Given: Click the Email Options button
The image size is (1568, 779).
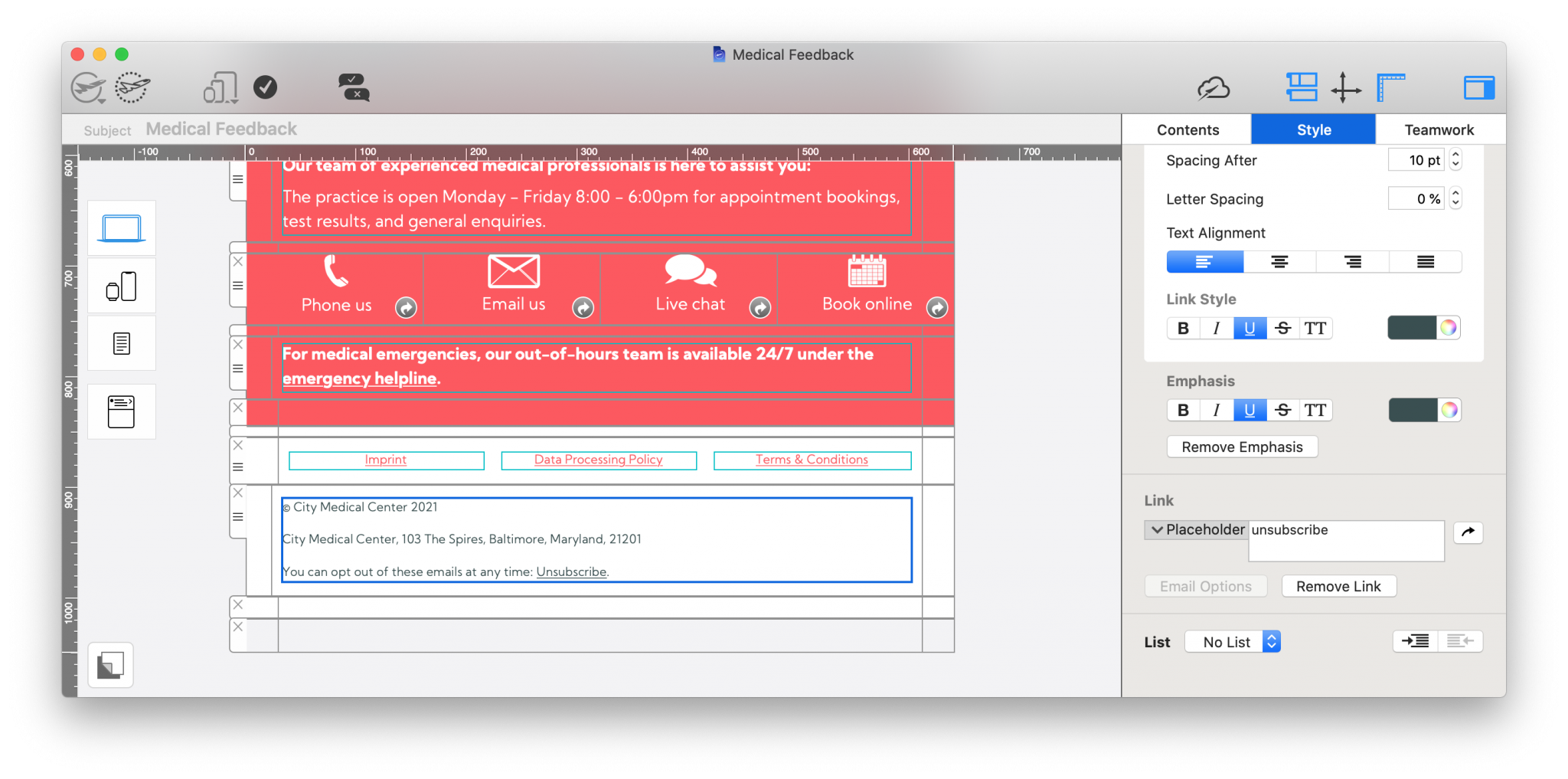Looking at the screenshot, I should [1206, 587].
